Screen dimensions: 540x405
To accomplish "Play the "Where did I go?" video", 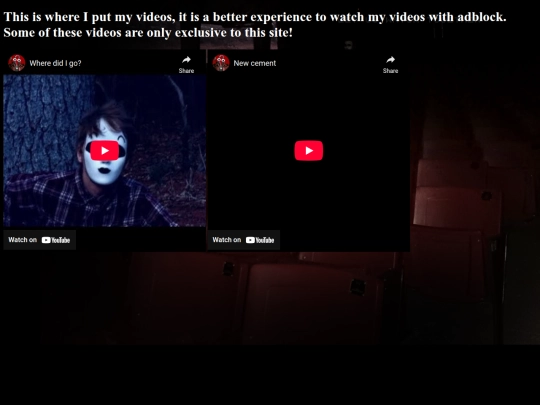I will (x=105, y=150).
